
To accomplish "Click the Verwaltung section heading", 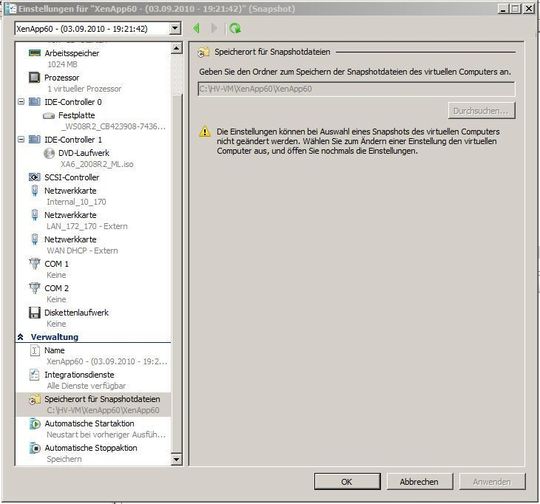I will [54, 337].
